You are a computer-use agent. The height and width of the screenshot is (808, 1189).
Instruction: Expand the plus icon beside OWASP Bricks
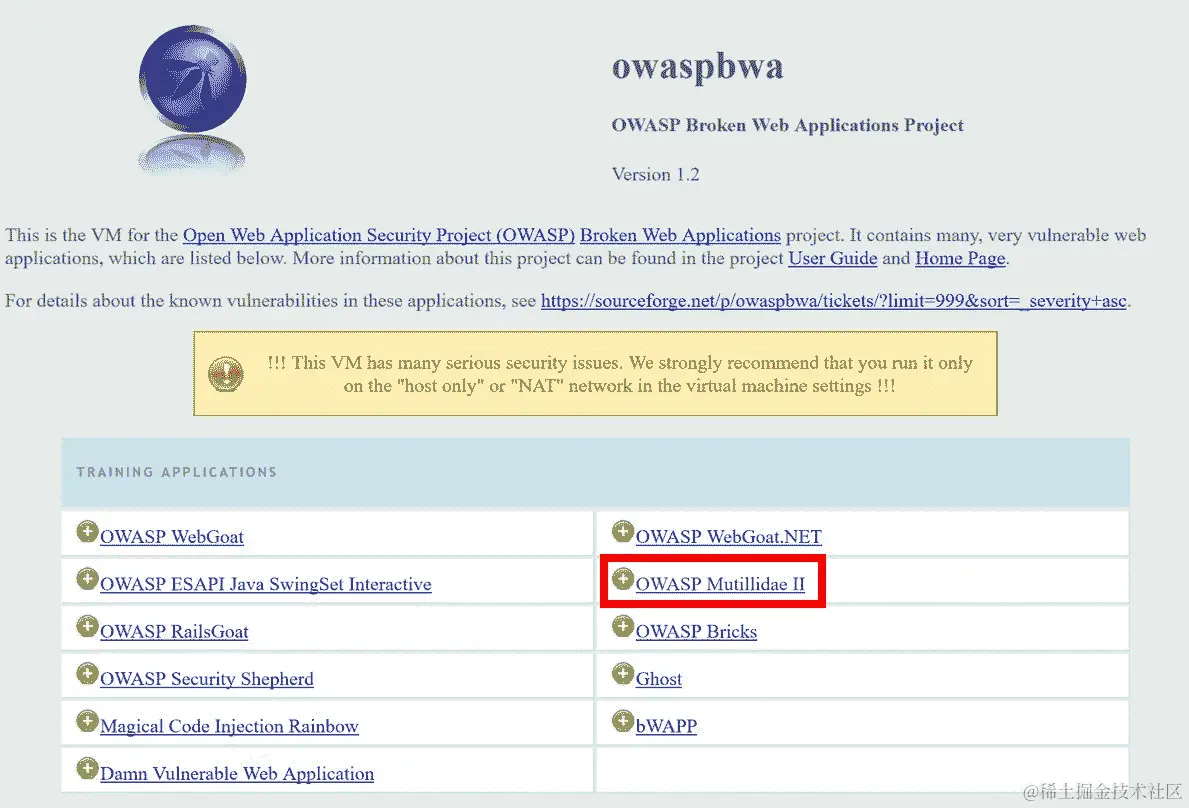pos(623,626)
